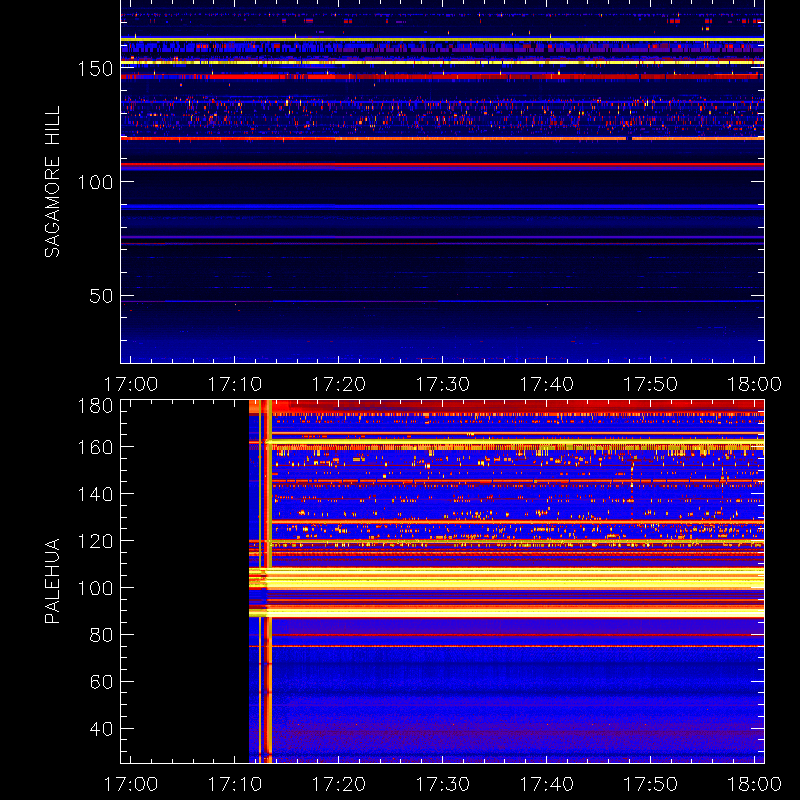The height and width of the screenshot is (800, 800).
Task: Click 17:10 time label under Sagamore Hill plot
Action: click(235, 384)
